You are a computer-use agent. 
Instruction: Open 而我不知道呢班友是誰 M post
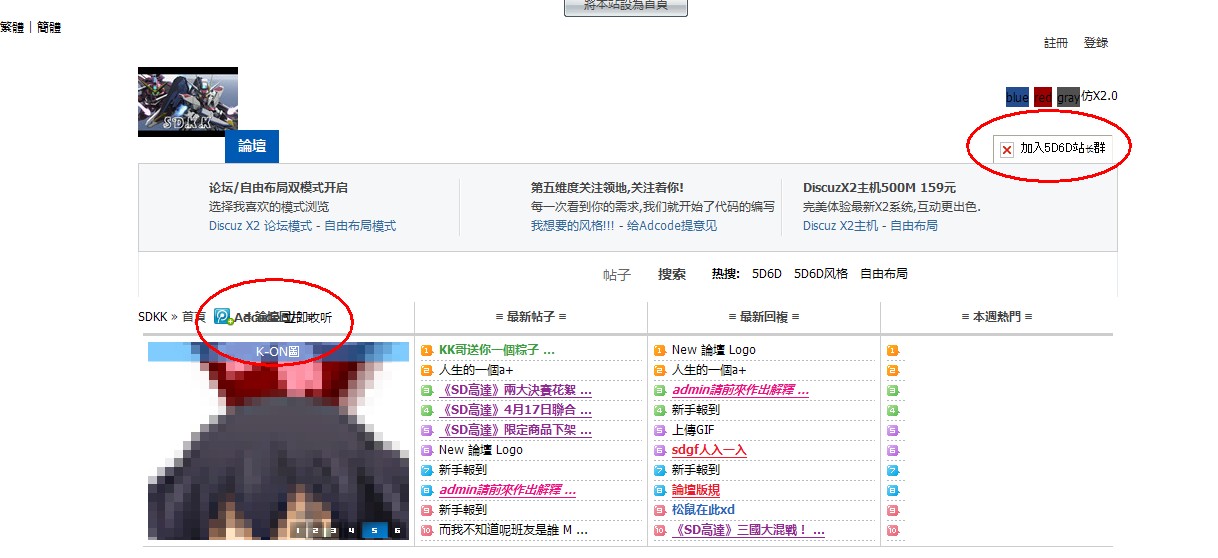(x=513, y=530)
